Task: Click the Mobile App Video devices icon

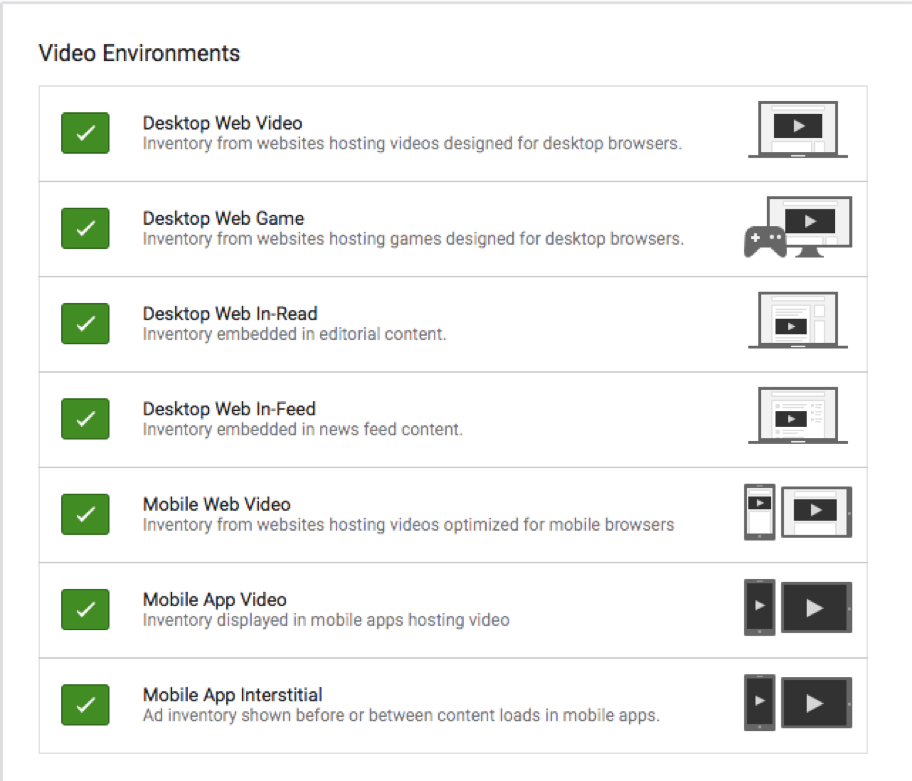Action: (798, 607)
